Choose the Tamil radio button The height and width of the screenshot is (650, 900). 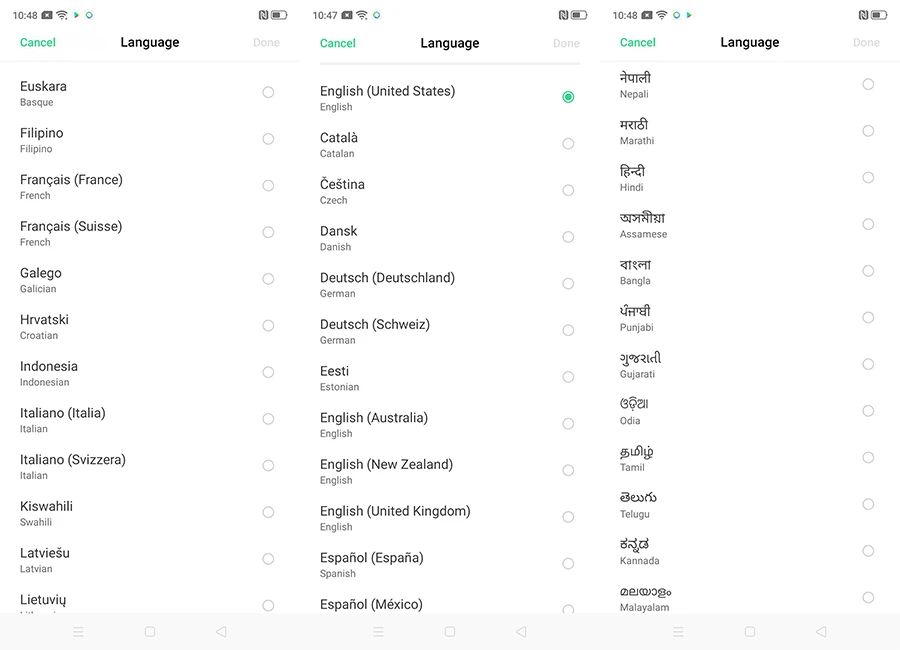(x=868, y=457)
